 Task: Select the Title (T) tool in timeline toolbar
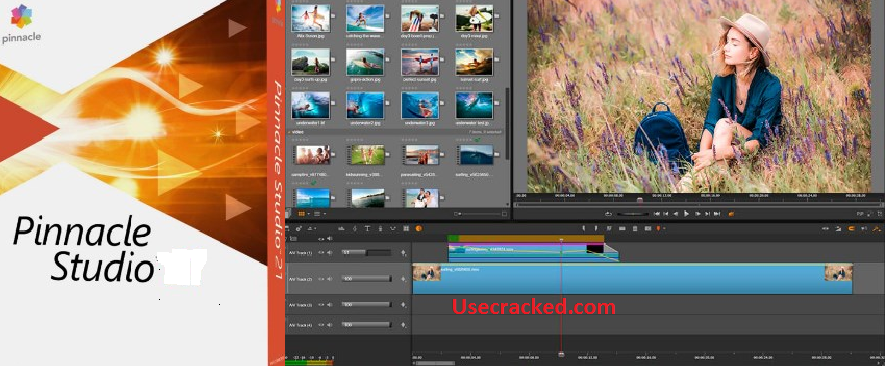point(367,228)
